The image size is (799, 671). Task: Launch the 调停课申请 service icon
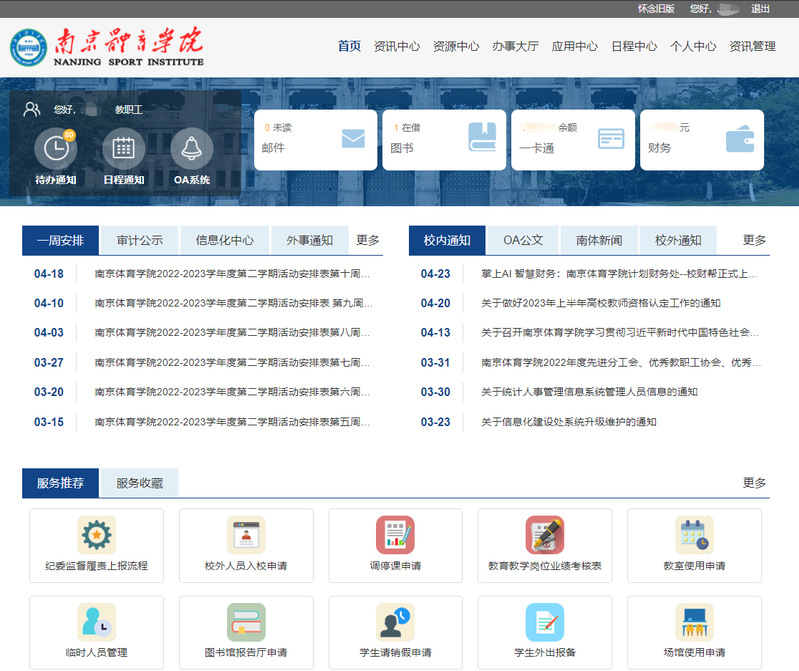395,535
